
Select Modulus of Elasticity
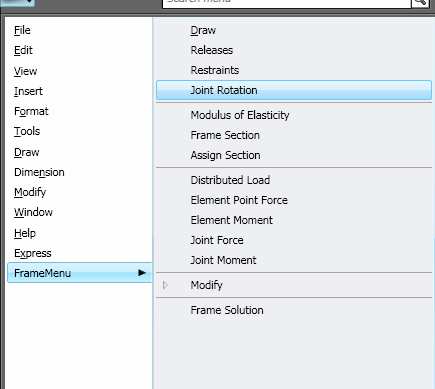[x=240, y=115]
